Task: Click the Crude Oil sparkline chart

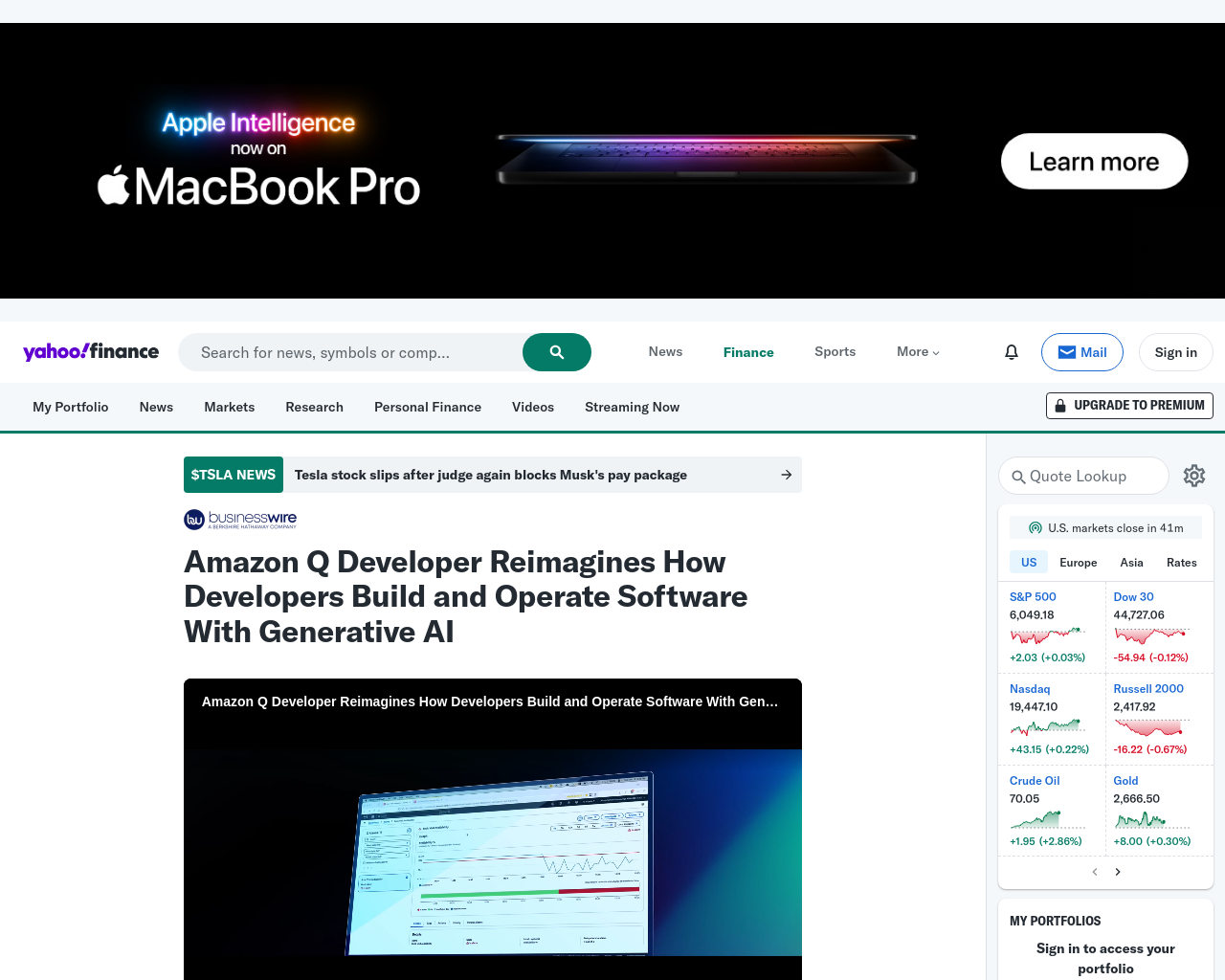Action: coord(1048,819)
